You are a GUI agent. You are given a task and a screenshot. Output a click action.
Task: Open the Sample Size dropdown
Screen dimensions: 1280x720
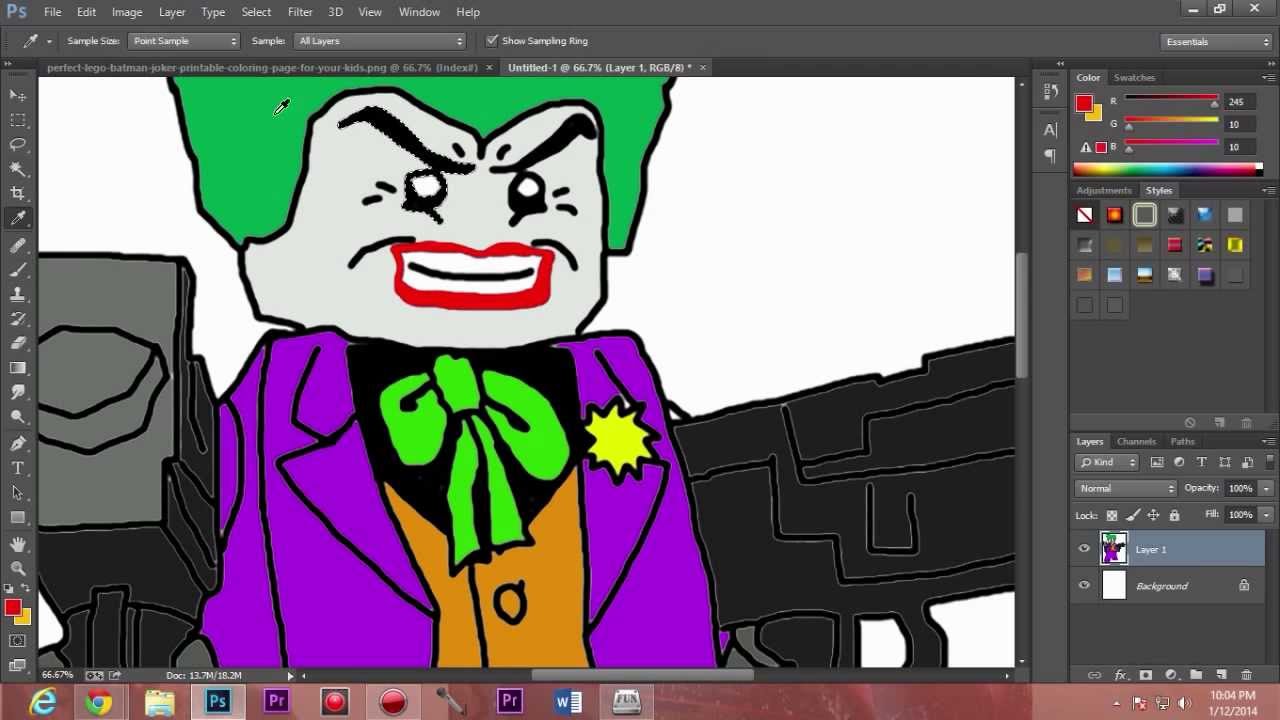[184, 41]
